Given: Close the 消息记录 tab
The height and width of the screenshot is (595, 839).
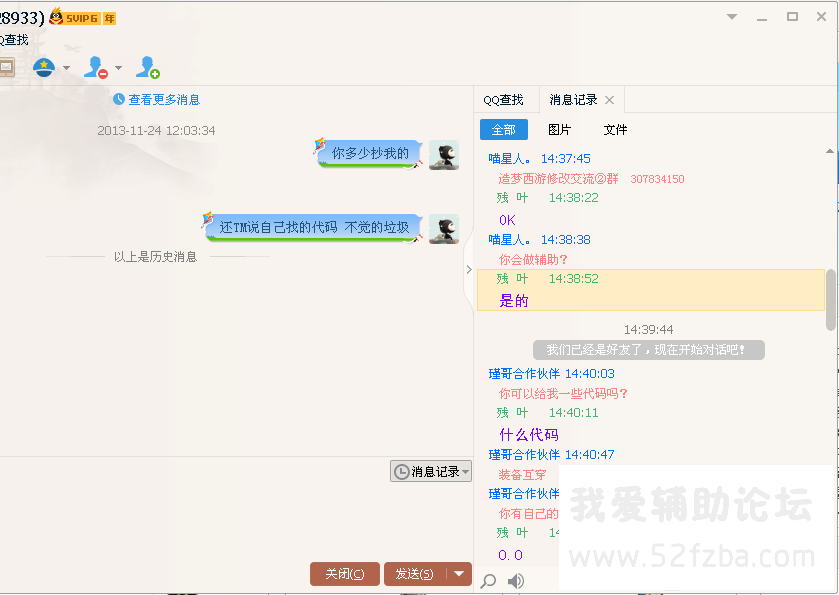Looking at the screenshot, I should 609,100.
